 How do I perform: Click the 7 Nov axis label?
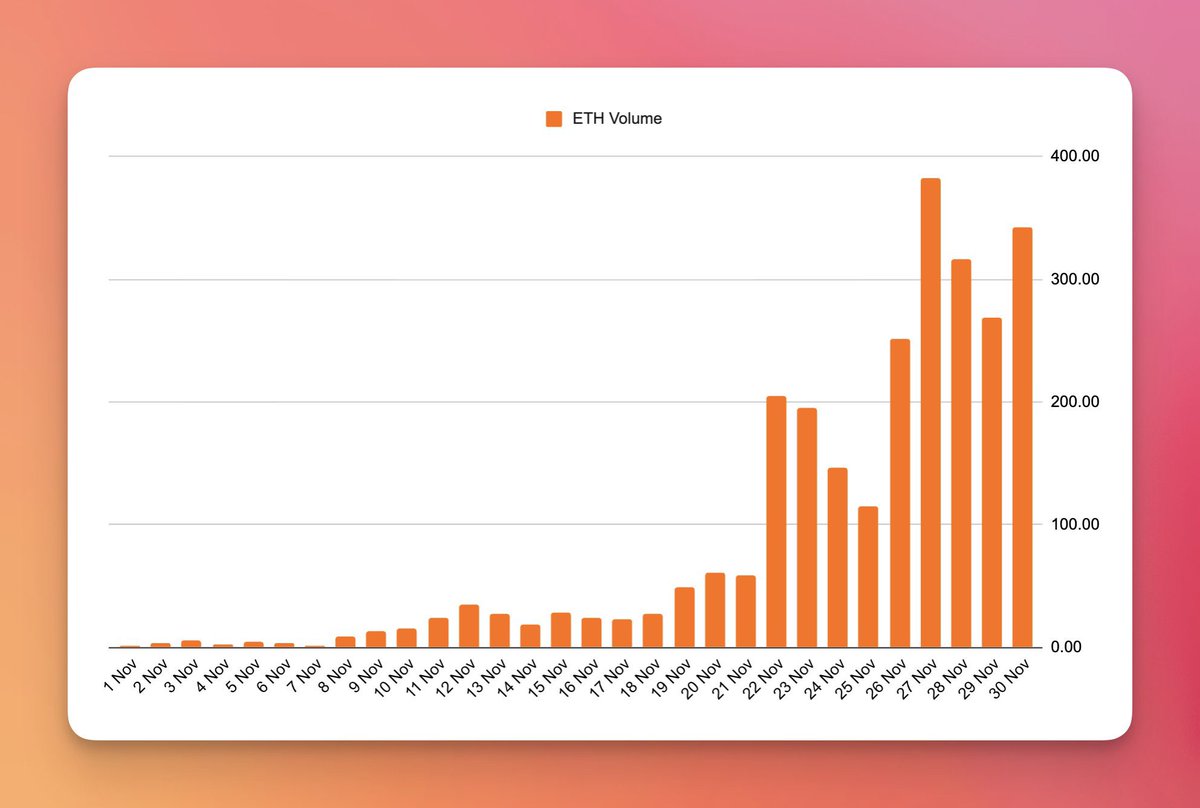(304, 674)
